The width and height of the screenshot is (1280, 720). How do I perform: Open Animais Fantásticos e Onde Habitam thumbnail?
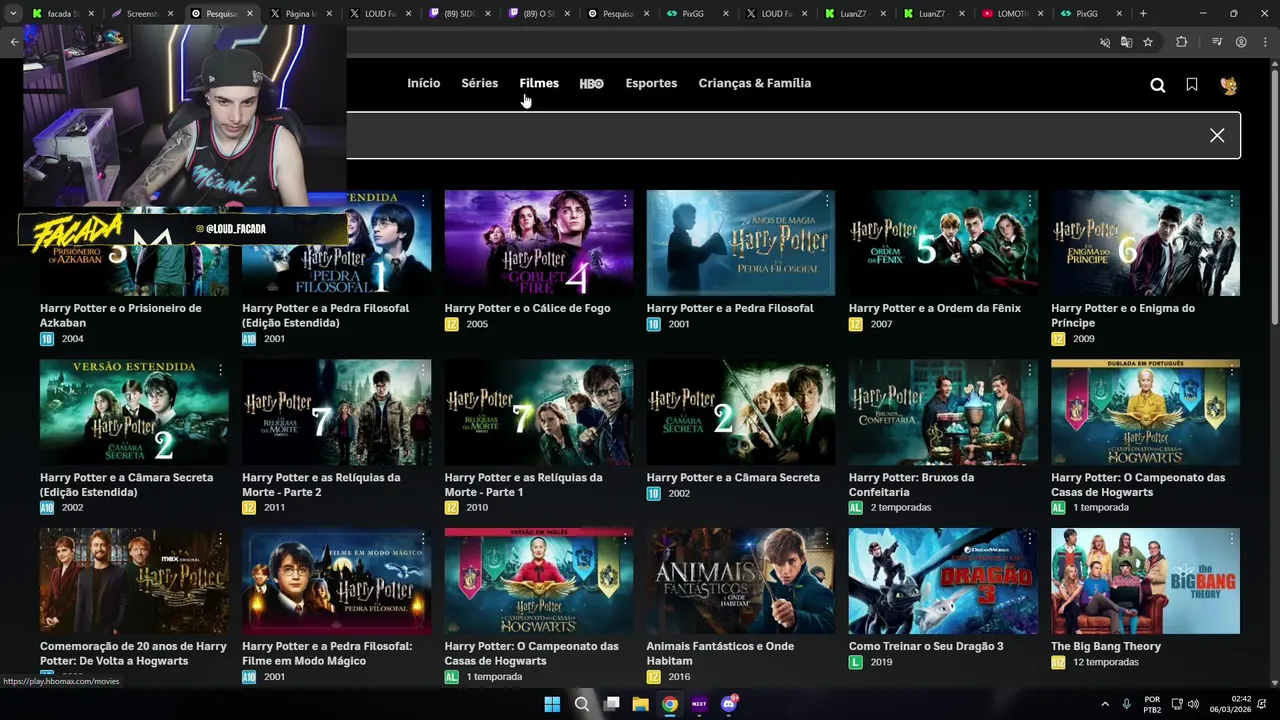[x=740, y=581]
